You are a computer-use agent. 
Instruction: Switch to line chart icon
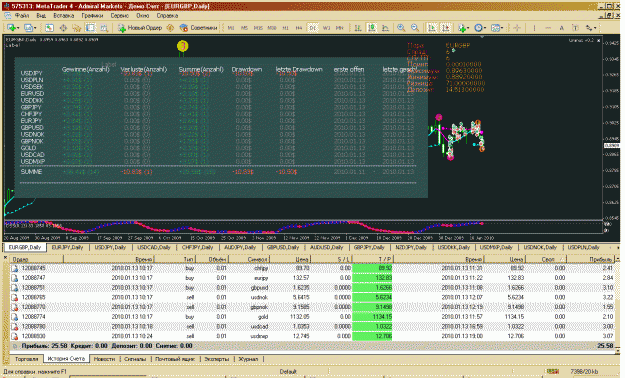pos(385,28)
